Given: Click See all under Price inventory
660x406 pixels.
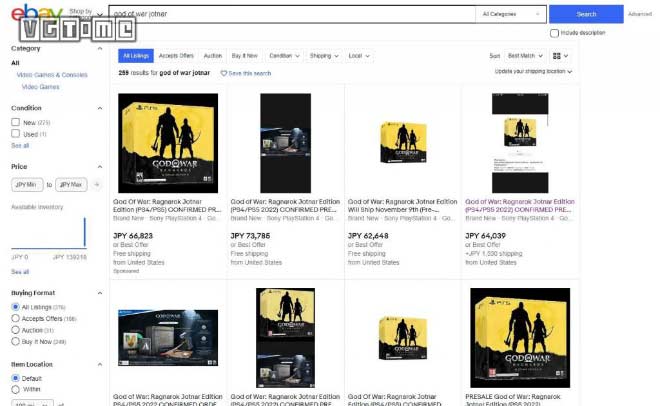Looking at the screenshot, I should pyautogui.click(x=20, y=272).
